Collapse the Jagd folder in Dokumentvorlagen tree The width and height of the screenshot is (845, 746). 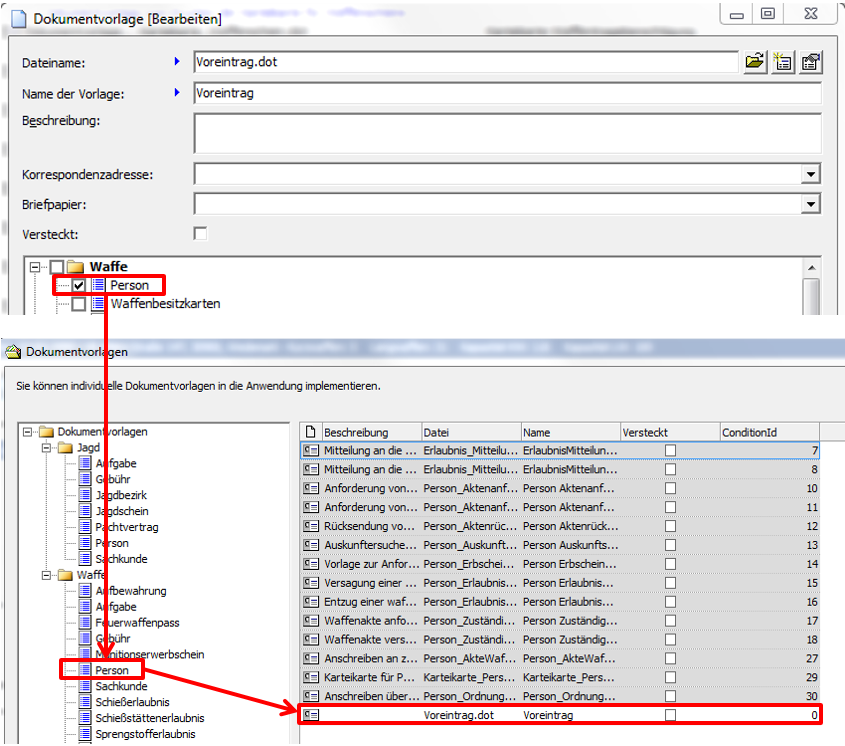click(x=47, y=448)
